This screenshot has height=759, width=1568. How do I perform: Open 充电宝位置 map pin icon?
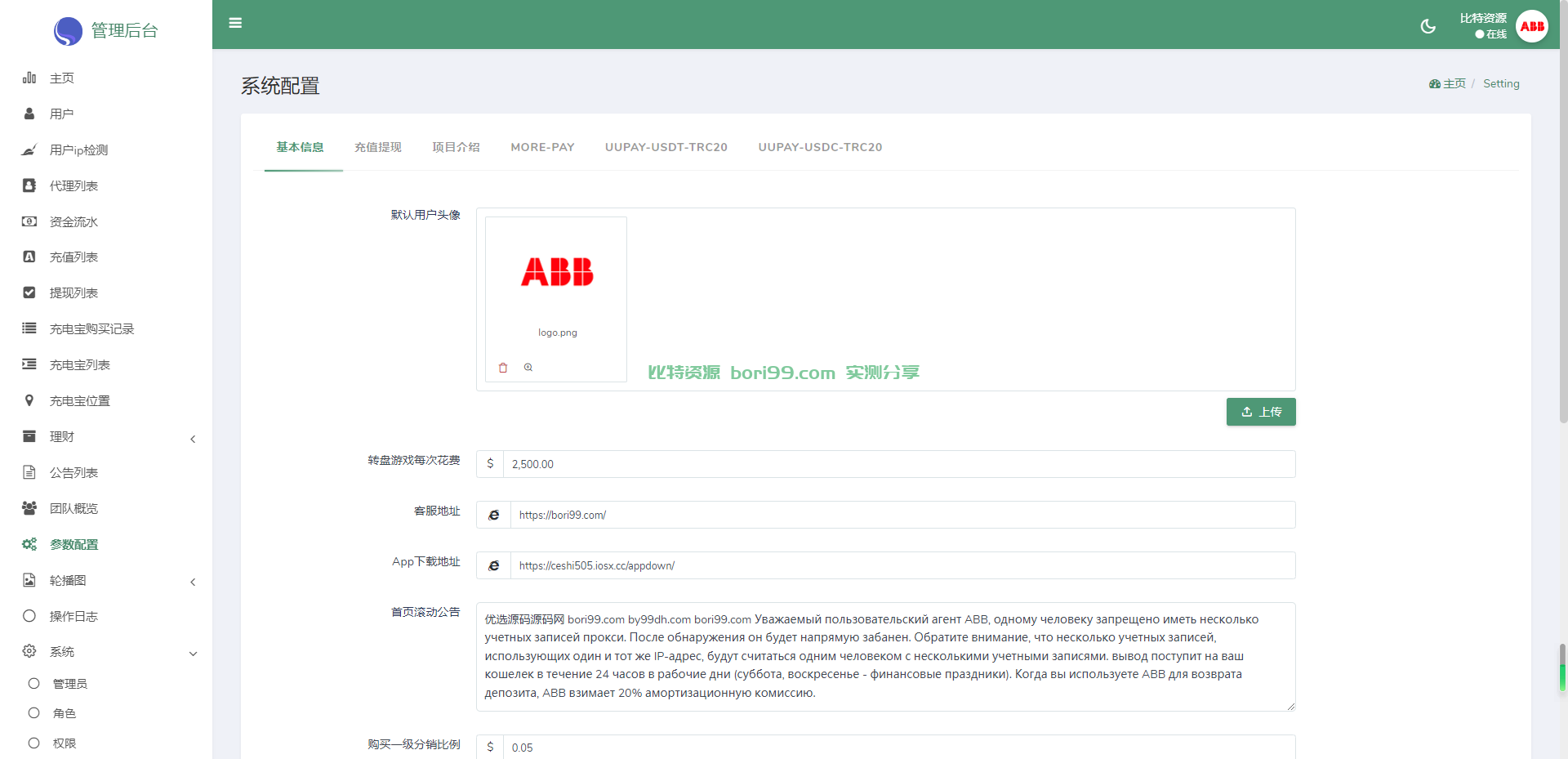(29, 400)
